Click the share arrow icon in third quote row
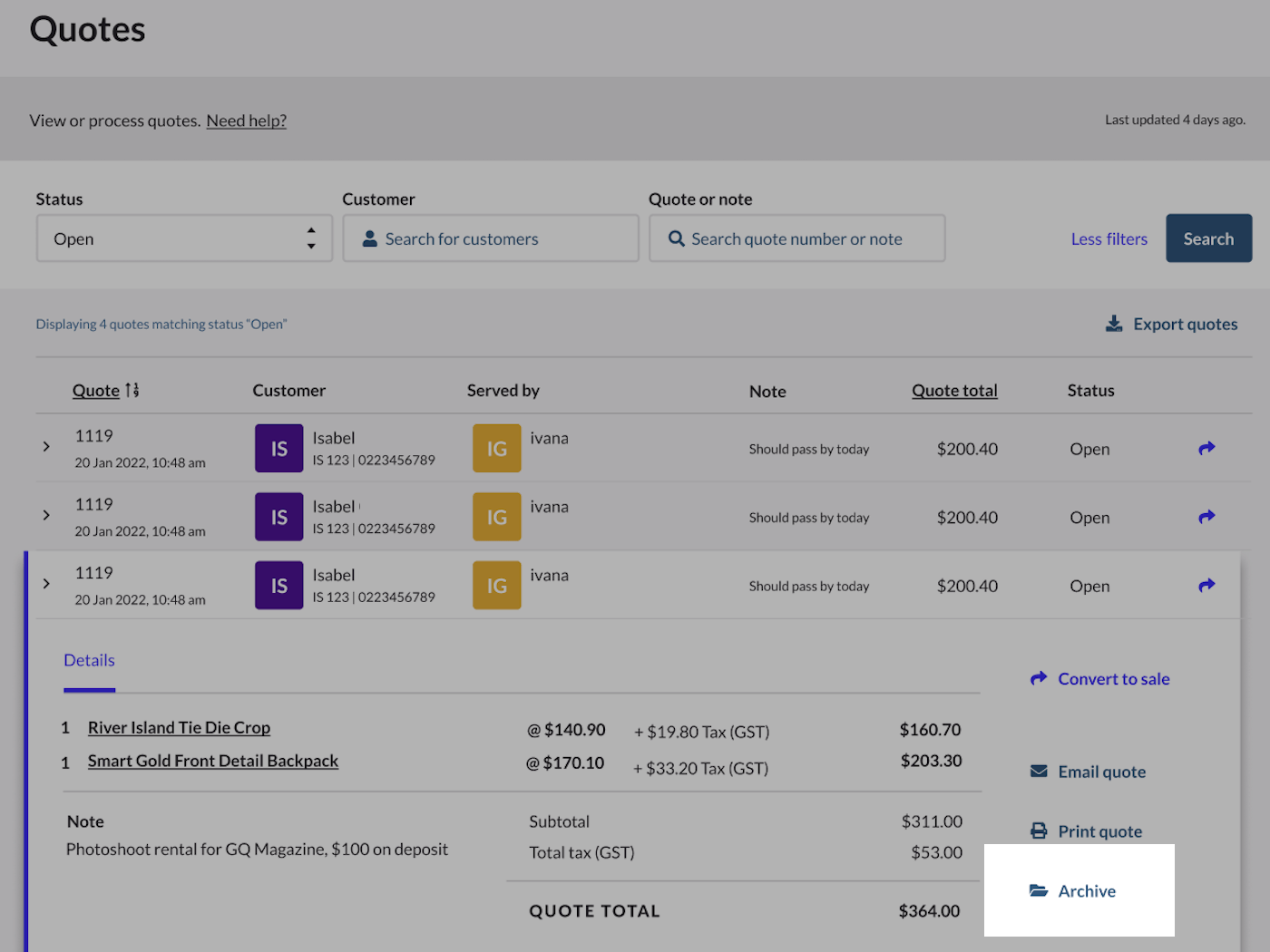This screenshot has height=952, width=1270. [1206, 586]
